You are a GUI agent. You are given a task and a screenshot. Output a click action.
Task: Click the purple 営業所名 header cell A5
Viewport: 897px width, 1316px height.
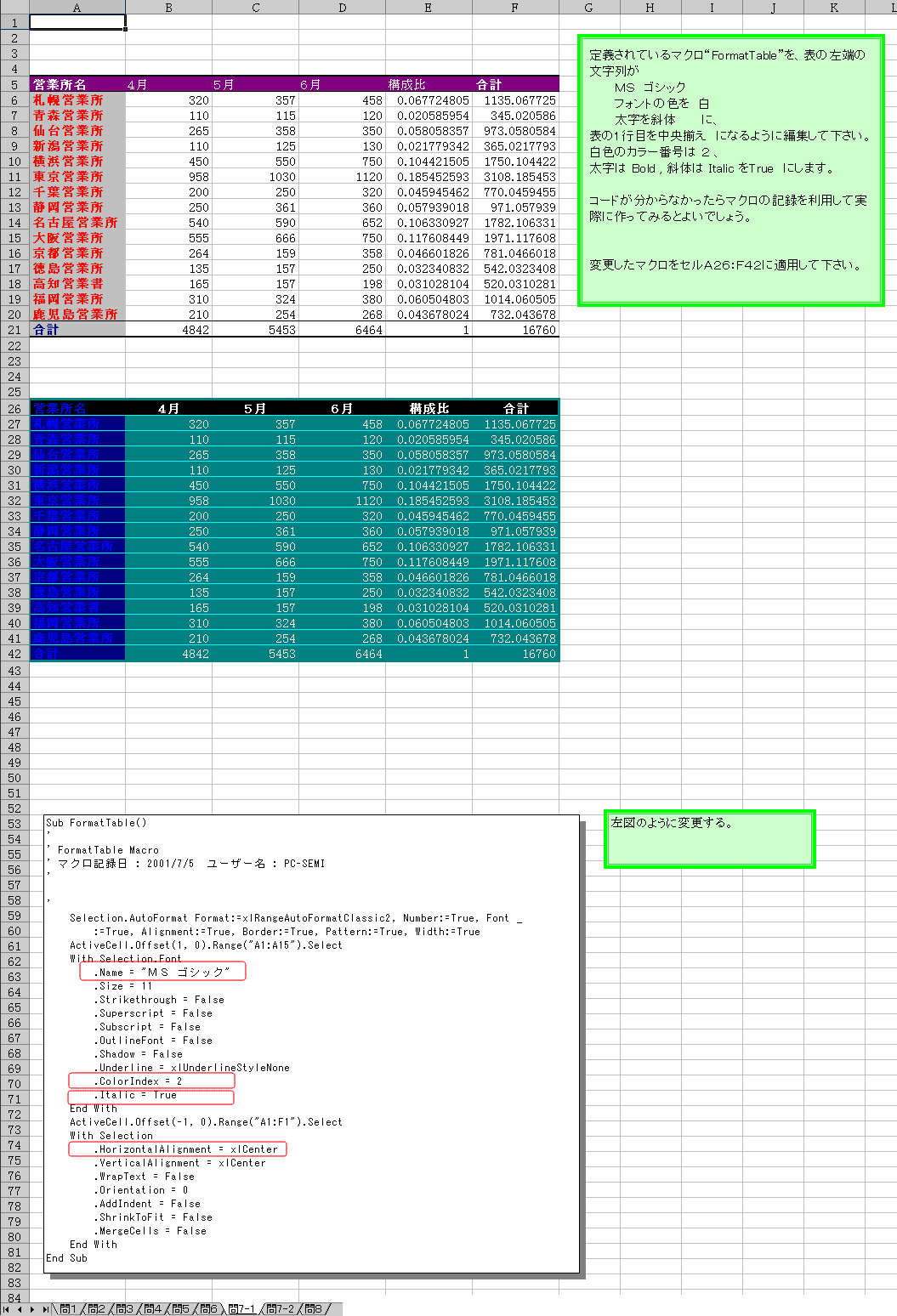click(77, 84)
